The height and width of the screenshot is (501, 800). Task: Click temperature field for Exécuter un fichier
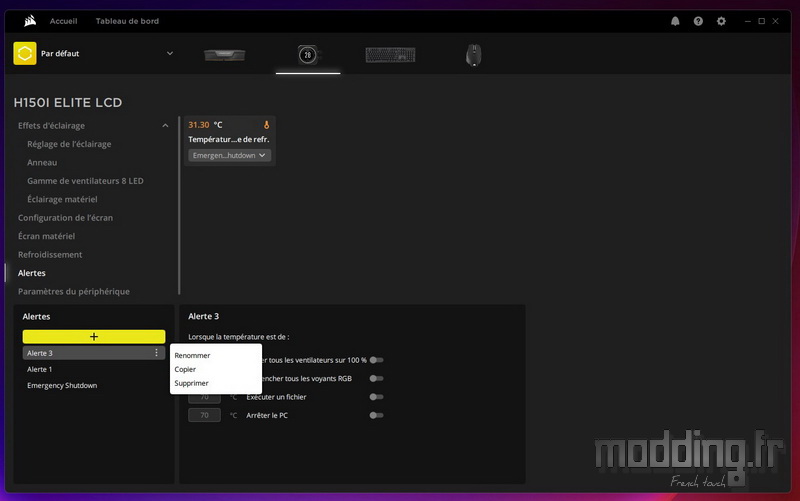(x=204, y=396)
